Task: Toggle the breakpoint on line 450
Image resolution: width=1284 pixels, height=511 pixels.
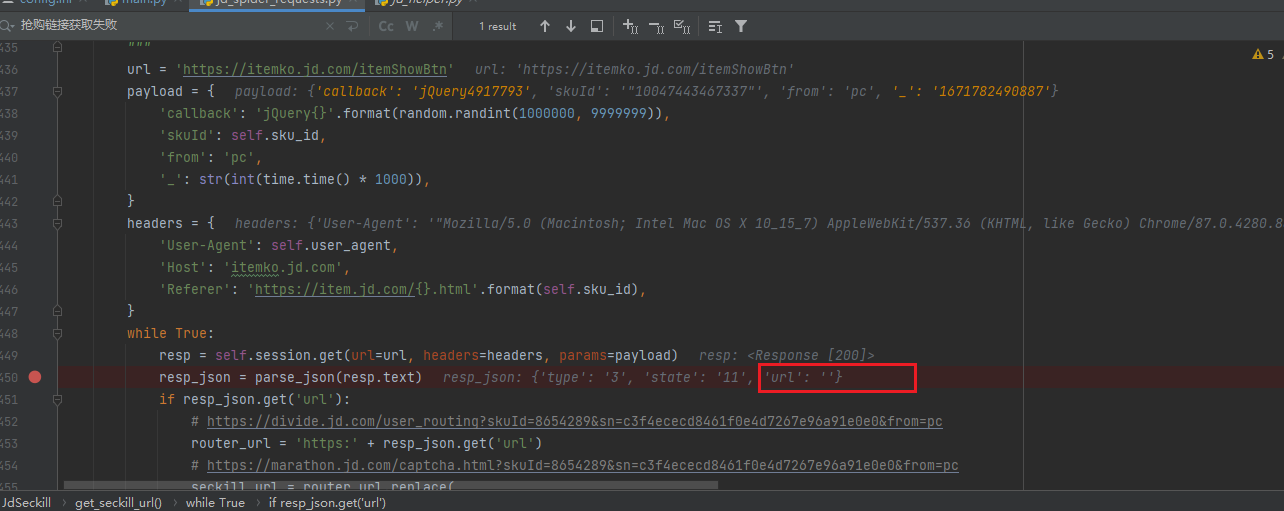Action: 35,377
